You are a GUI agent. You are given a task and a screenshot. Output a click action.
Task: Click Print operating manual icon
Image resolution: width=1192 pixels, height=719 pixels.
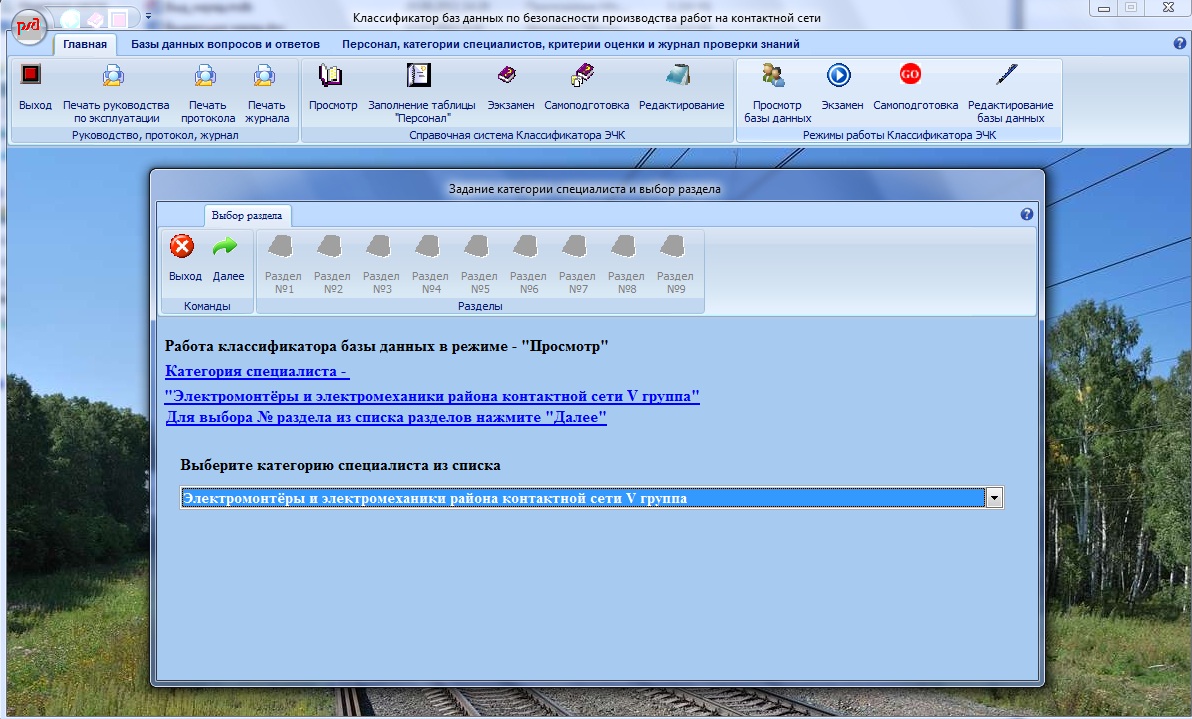tap(115, 76)
